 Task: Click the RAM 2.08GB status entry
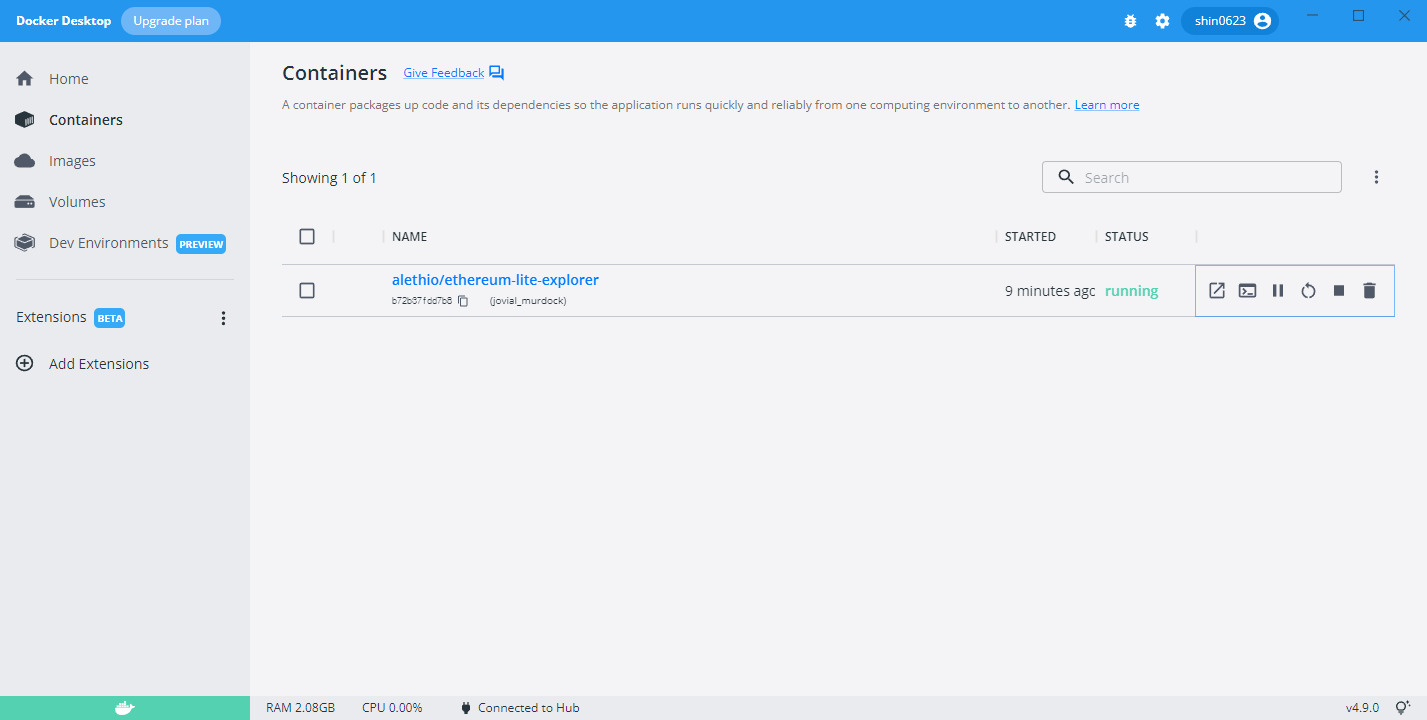pos(300,708)
